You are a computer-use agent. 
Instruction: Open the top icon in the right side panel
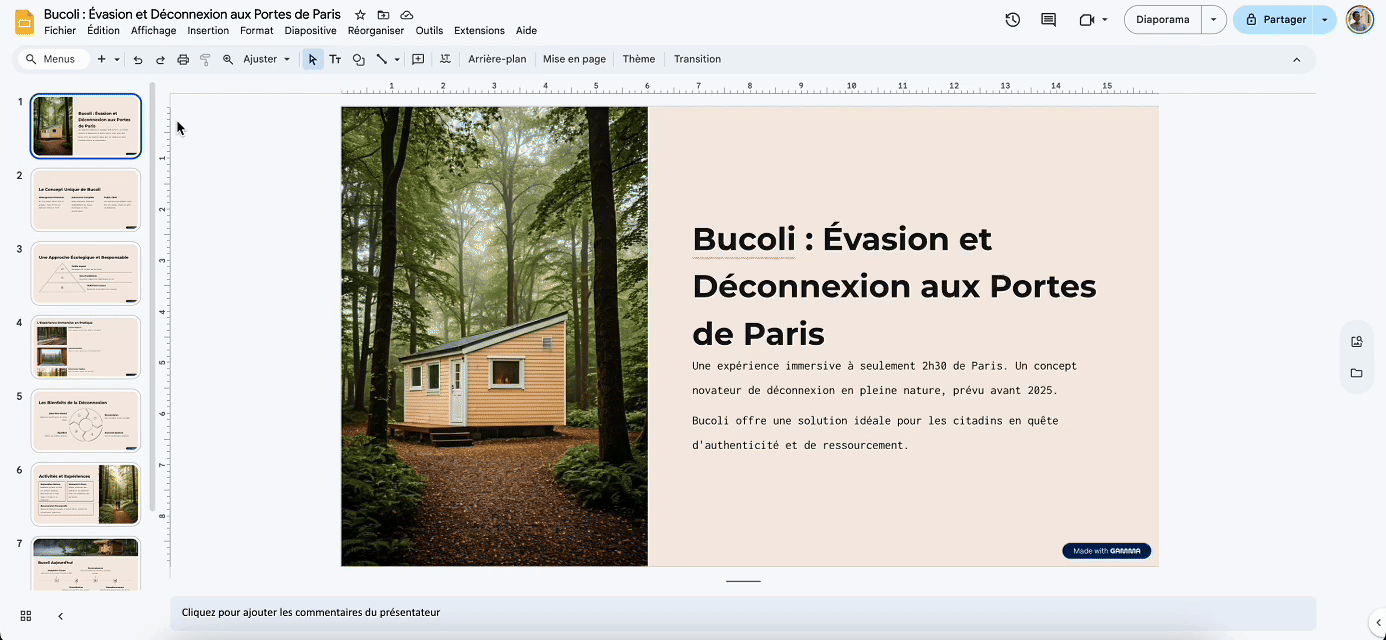coord(1356,341)
